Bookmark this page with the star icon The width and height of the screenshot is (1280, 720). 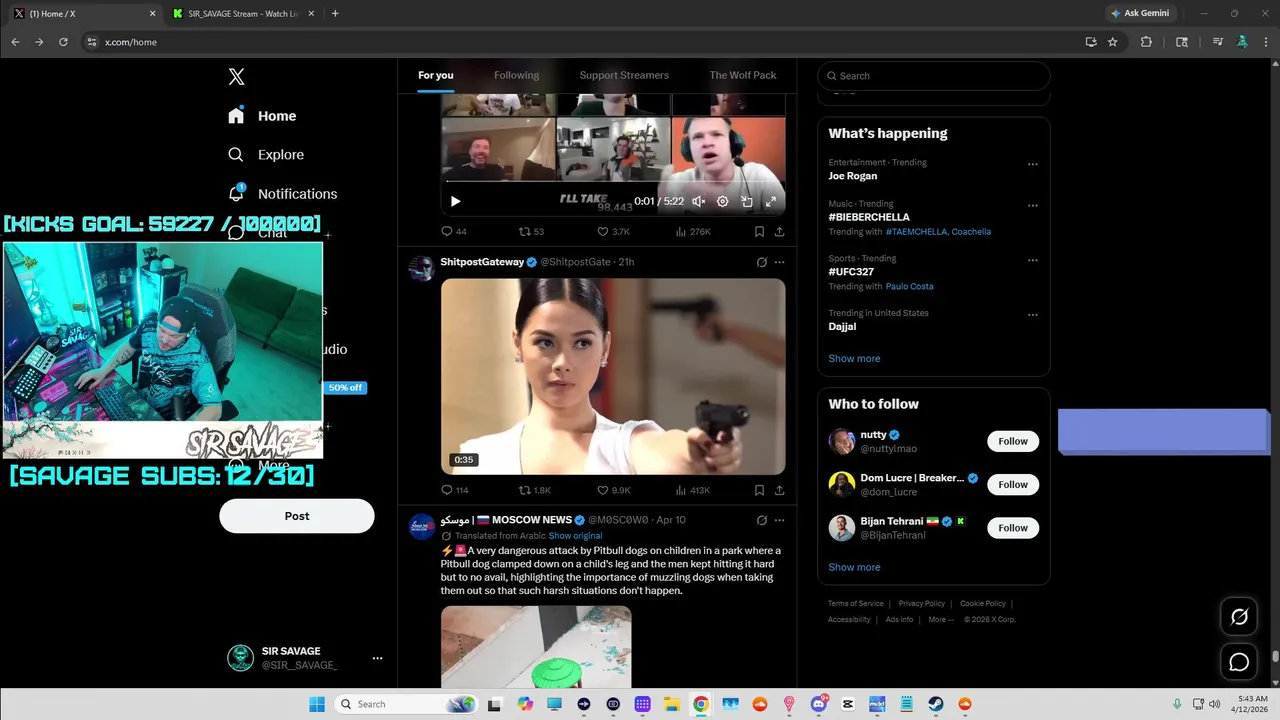[x=1112, y=42]
